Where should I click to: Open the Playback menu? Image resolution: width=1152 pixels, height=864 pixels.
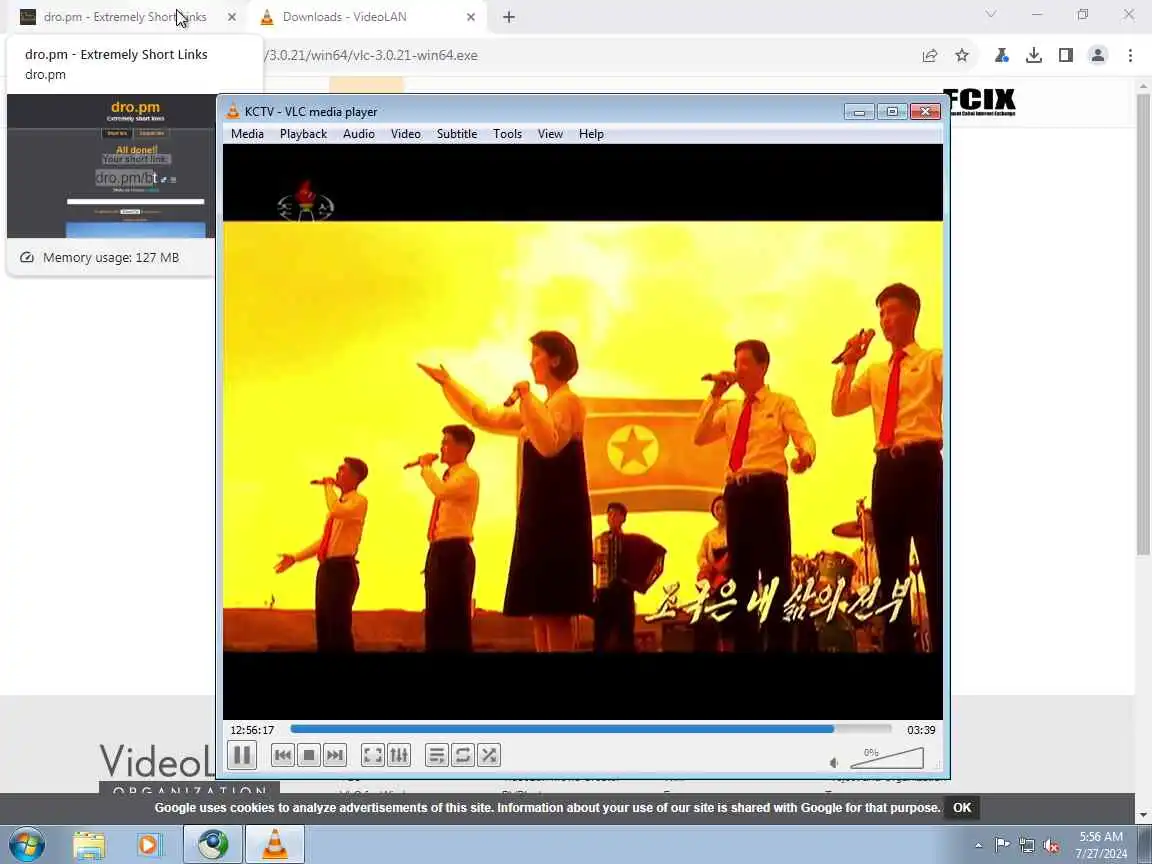point(303,134)
